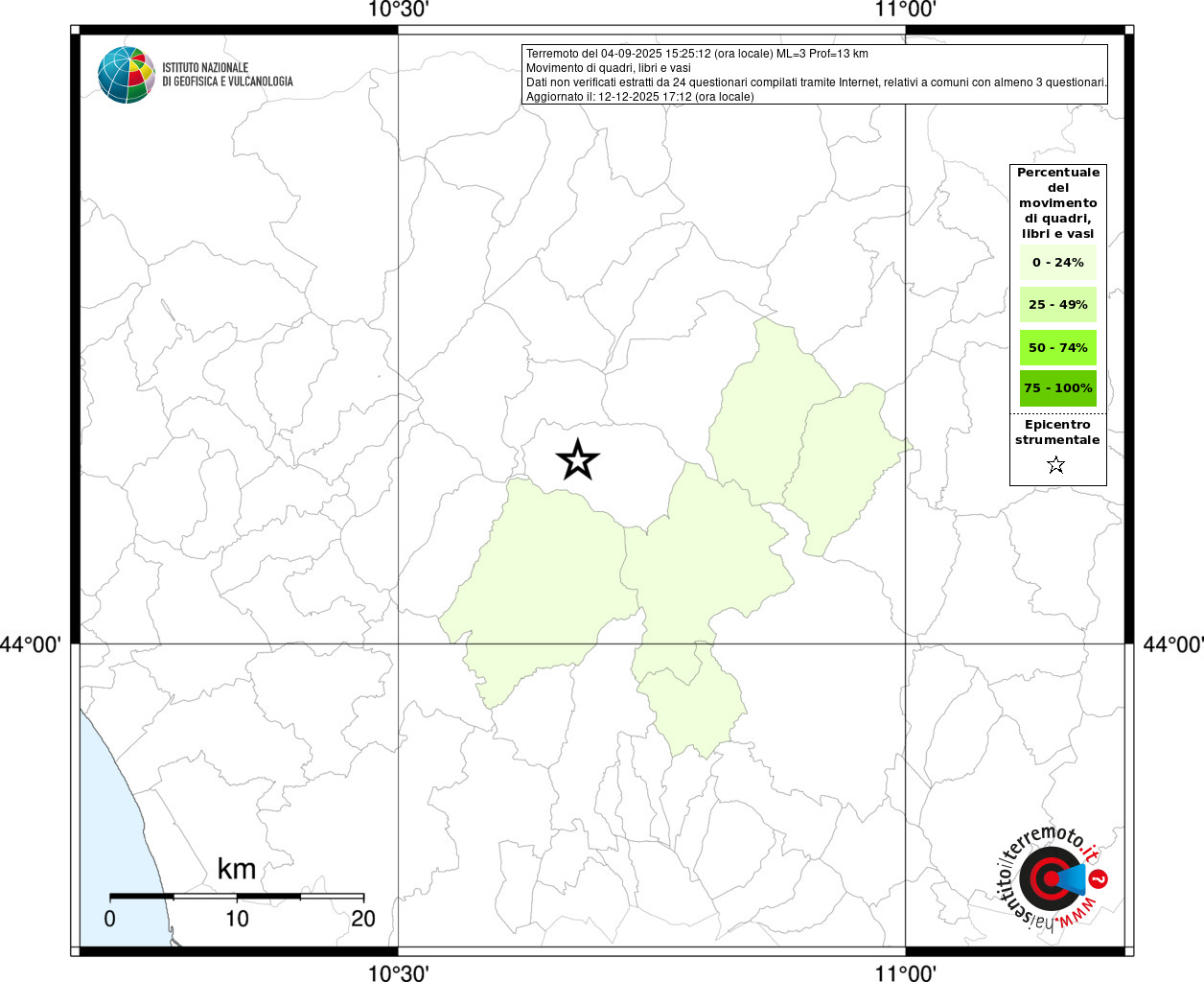The width and height of the screenshot is (1204, 982).
Task: Click the bottom 10°30' longitude label
Action: 398,972
